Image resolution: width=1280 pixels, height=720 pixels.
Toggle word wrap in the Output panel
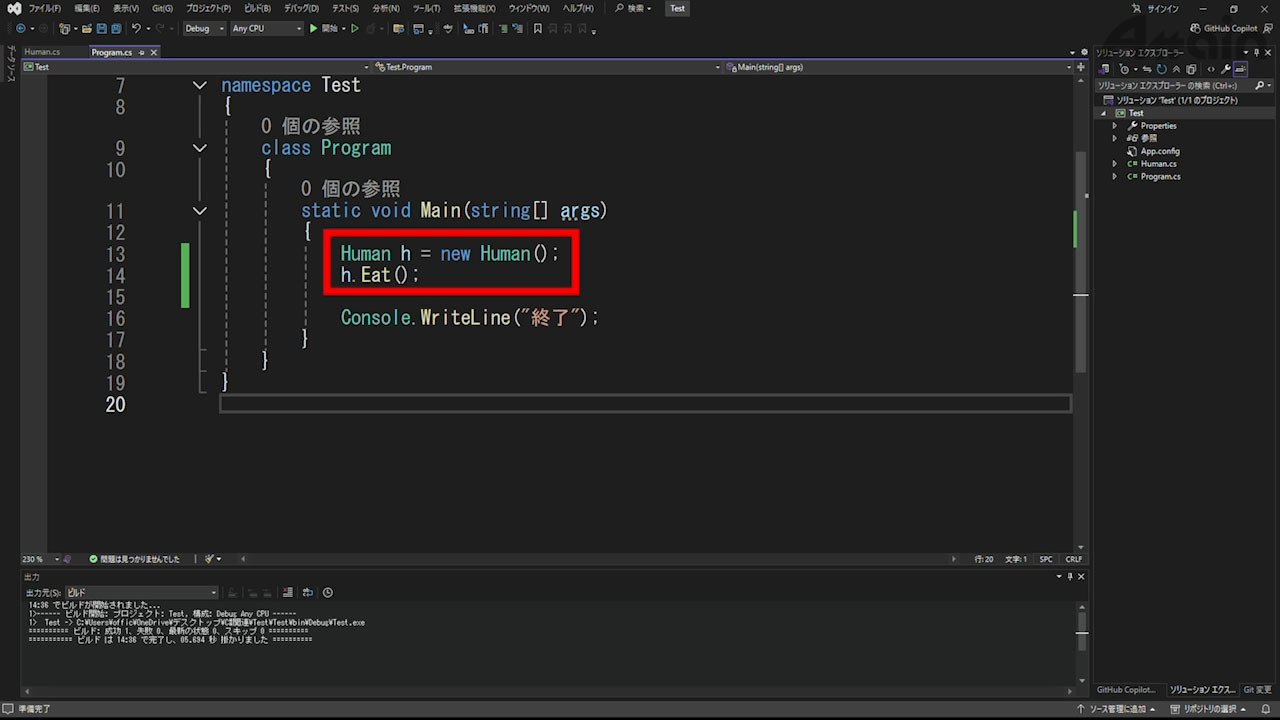(308, 592)
